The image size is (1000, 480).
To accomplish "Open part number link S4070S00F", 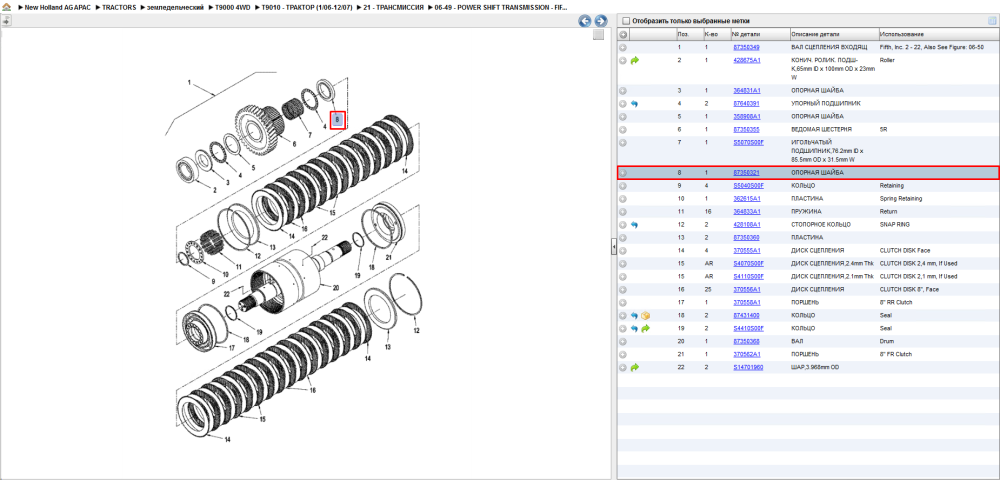I will coord(748,263).
